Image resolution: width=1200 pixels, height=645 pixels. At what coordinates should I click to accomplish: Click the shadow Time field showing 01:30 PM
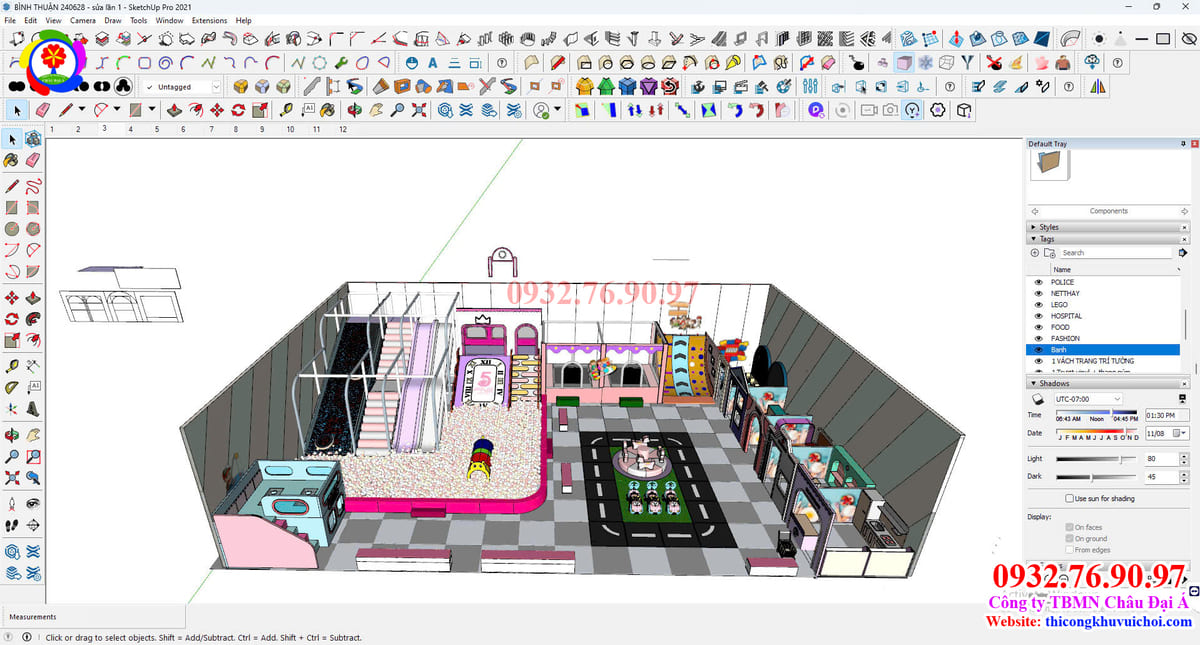coord(1167,415)
